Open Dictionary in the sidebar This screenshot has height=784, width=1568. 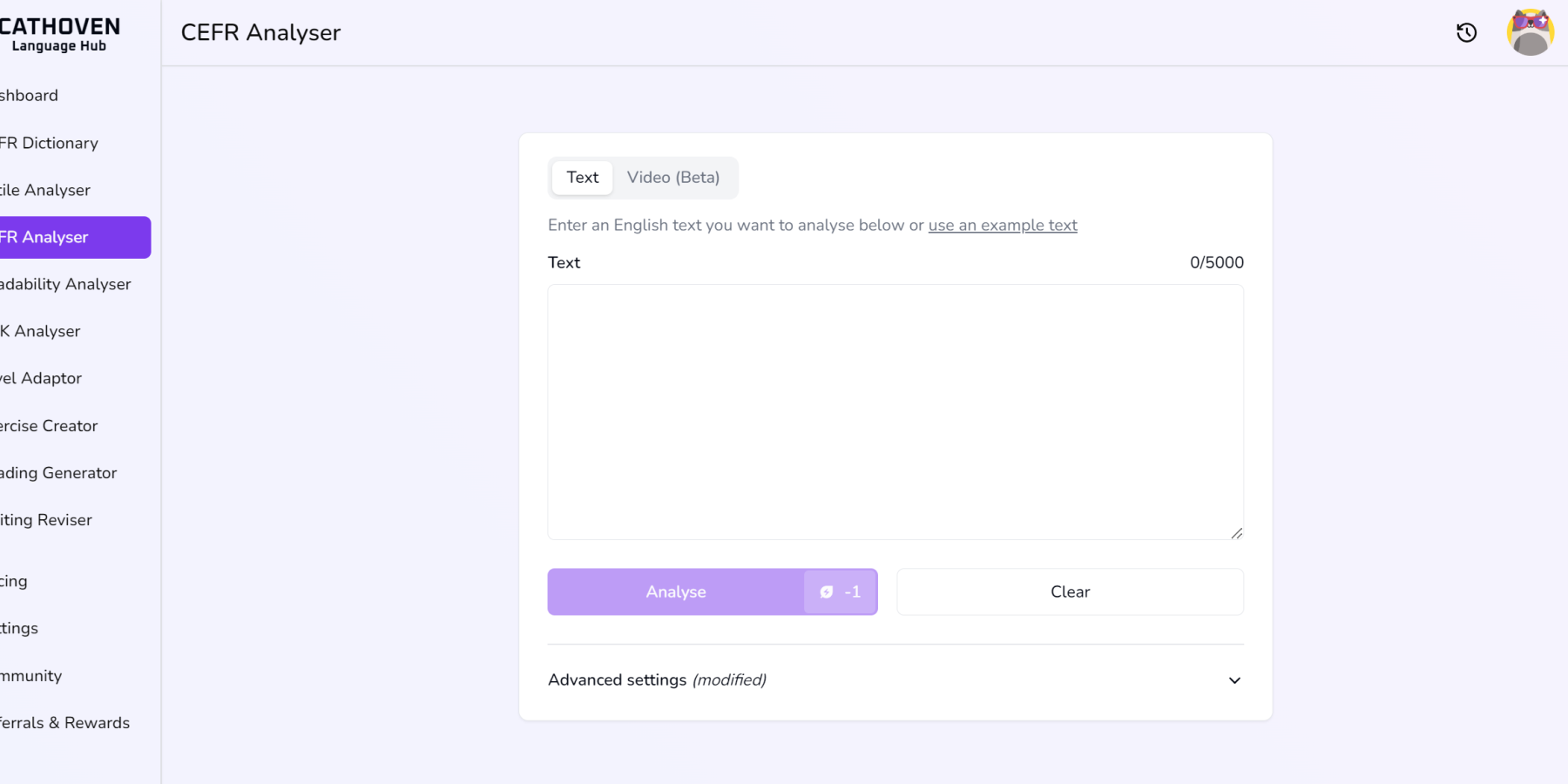(x=50, y=143)
